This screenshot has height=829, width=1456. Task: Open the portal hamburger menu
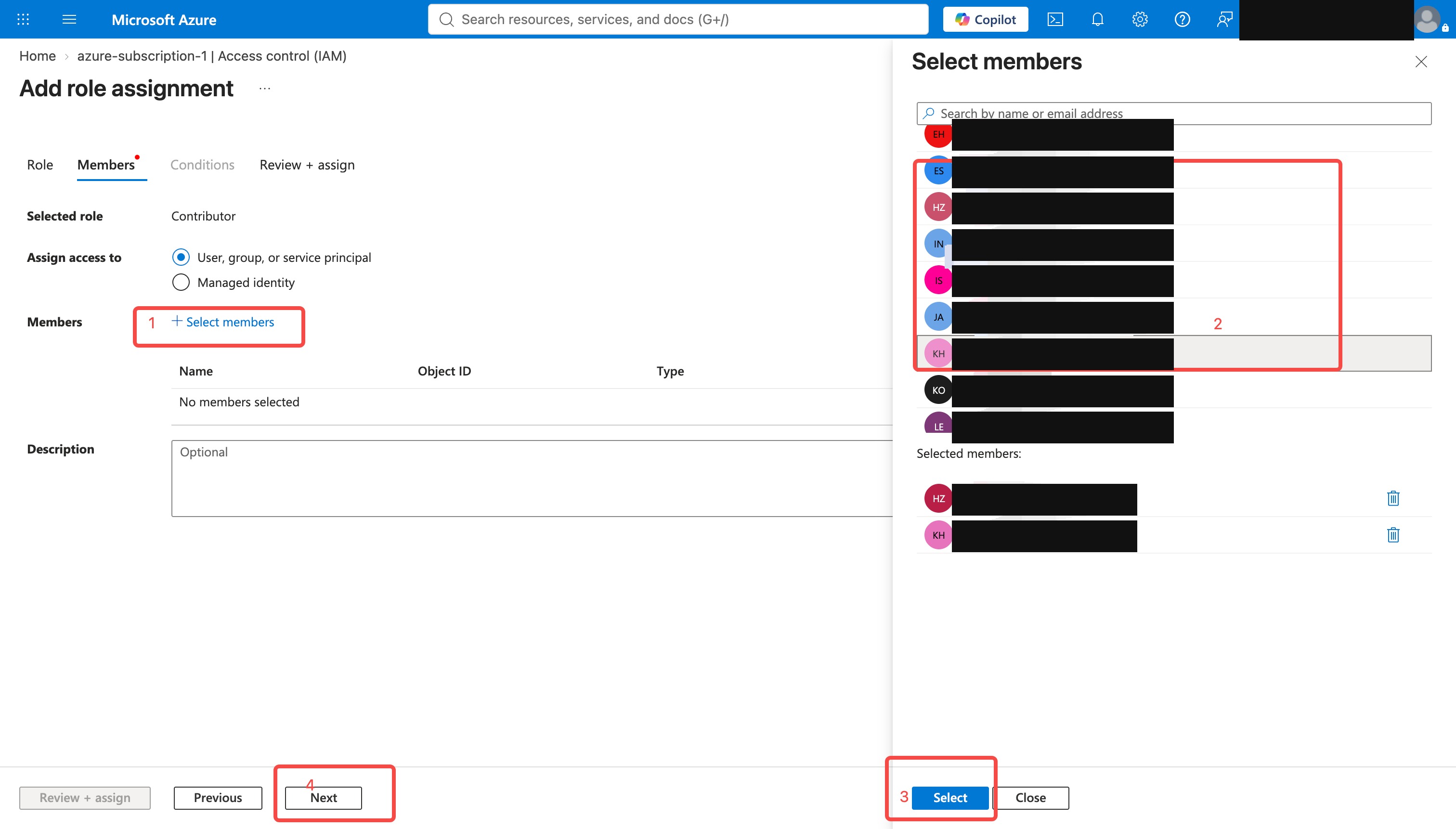pyautogui.click(x=69, y=19)
